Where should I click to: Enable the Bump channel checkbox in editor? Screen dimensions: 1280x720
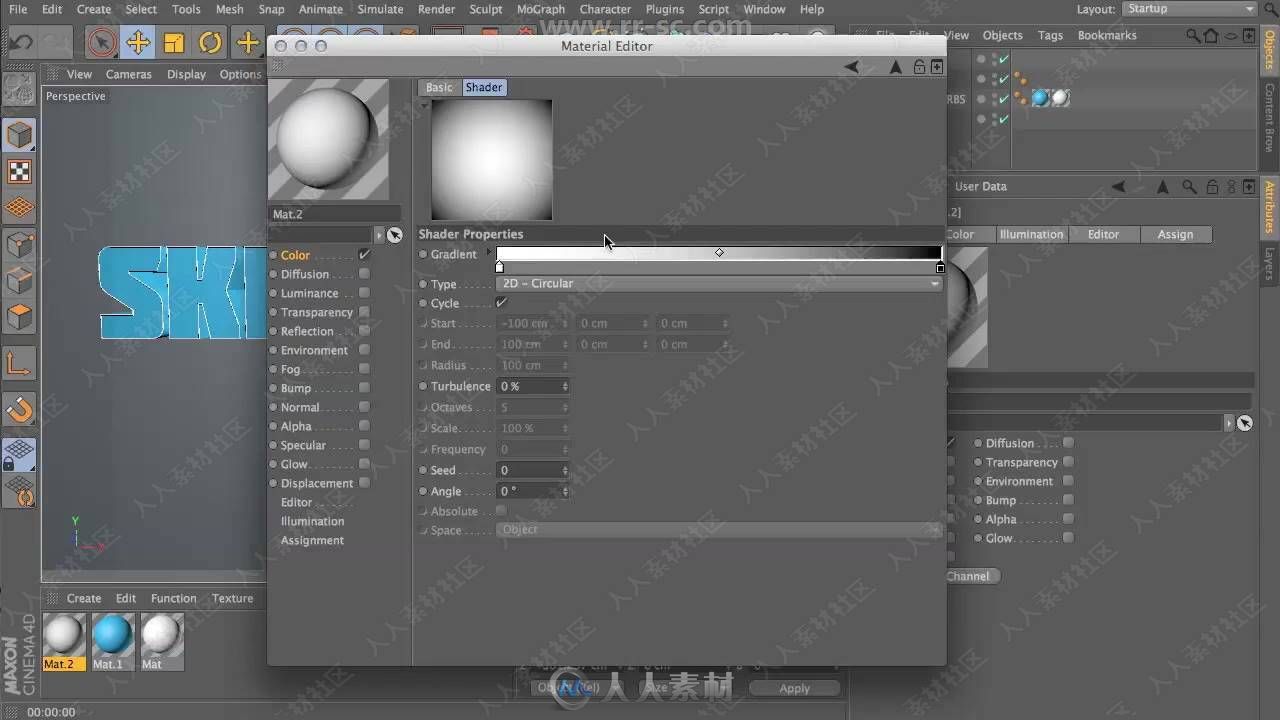[x=364, y=388]
